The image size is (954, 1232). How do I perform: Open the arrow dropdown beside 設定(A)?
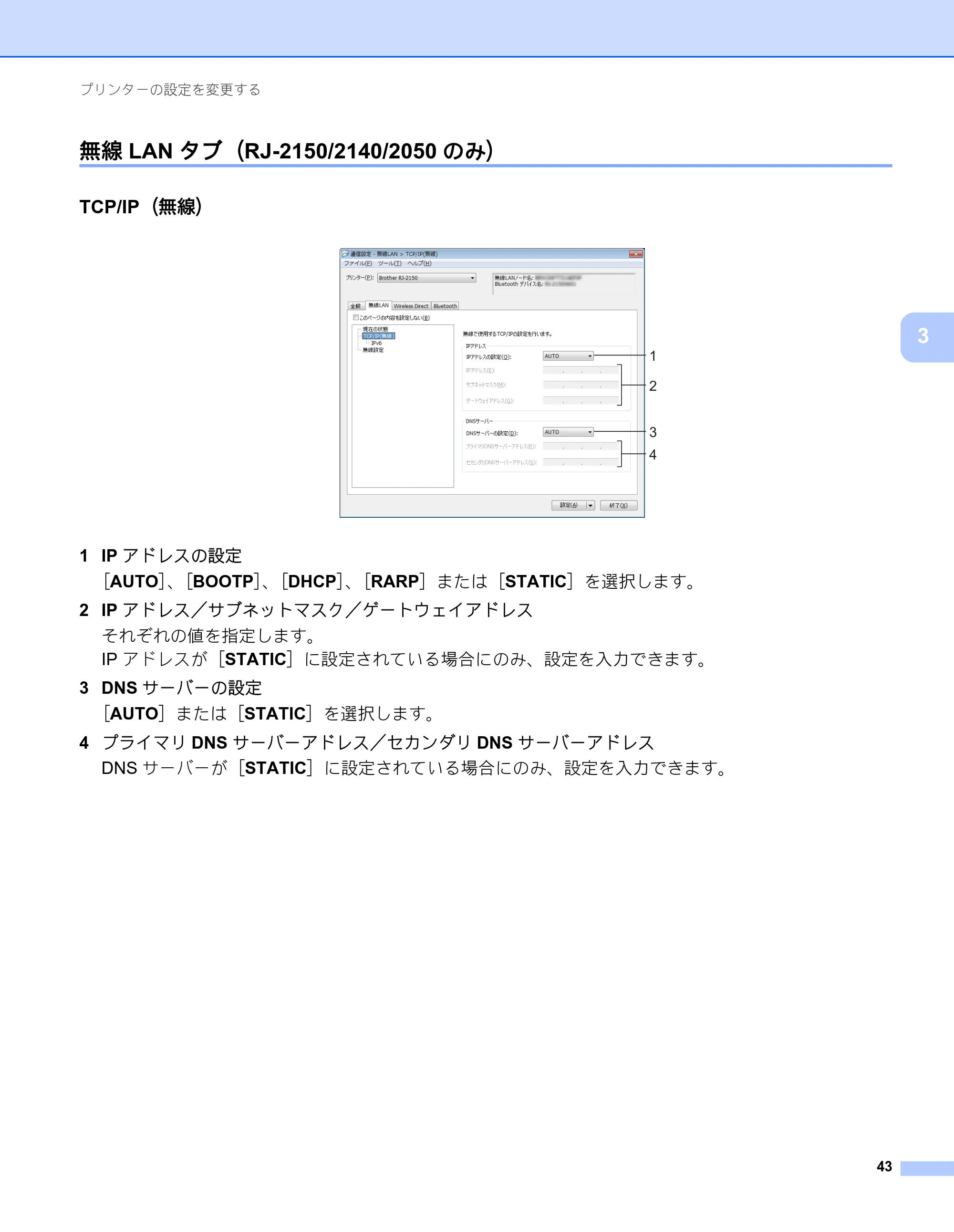591,505
